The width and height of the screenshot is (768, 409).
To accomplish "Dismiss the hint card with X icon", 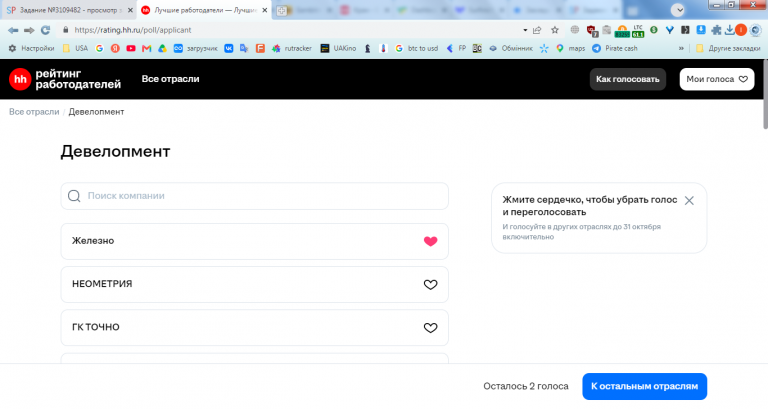I will (689, 200).
